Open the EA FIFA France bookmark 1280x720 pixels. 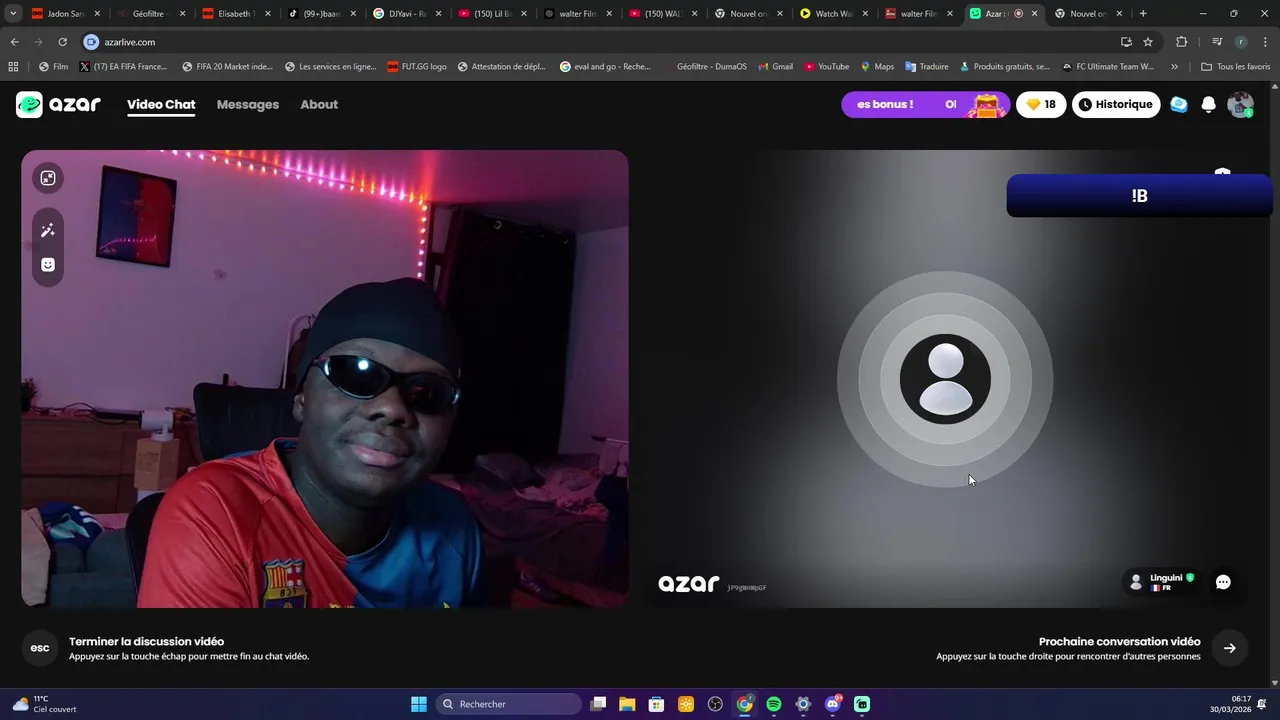click(123, 67)
